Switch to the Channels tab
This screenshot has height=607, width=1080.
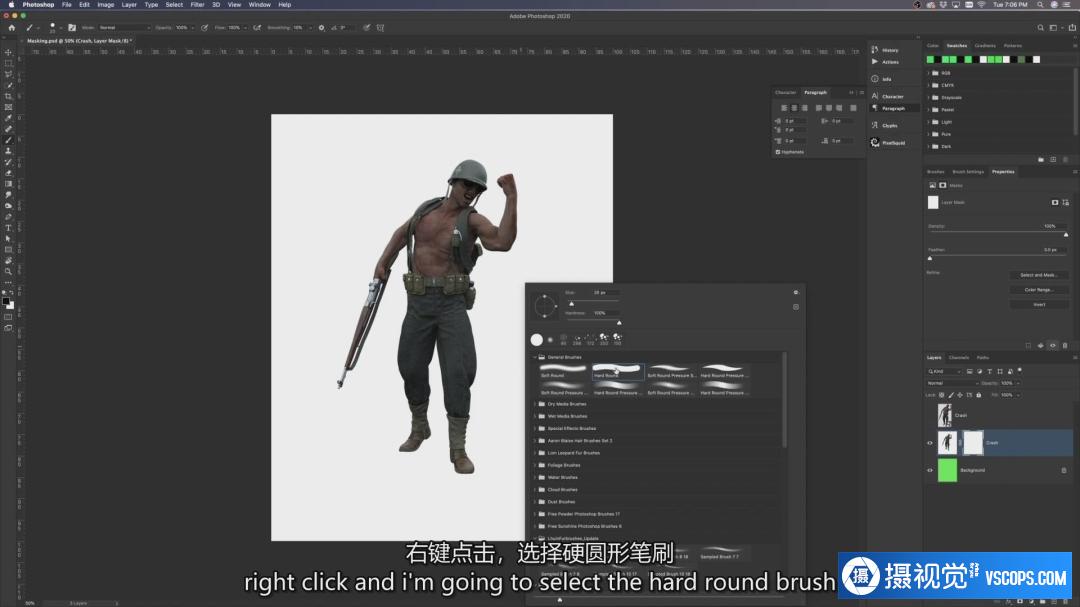coord(959,358)
